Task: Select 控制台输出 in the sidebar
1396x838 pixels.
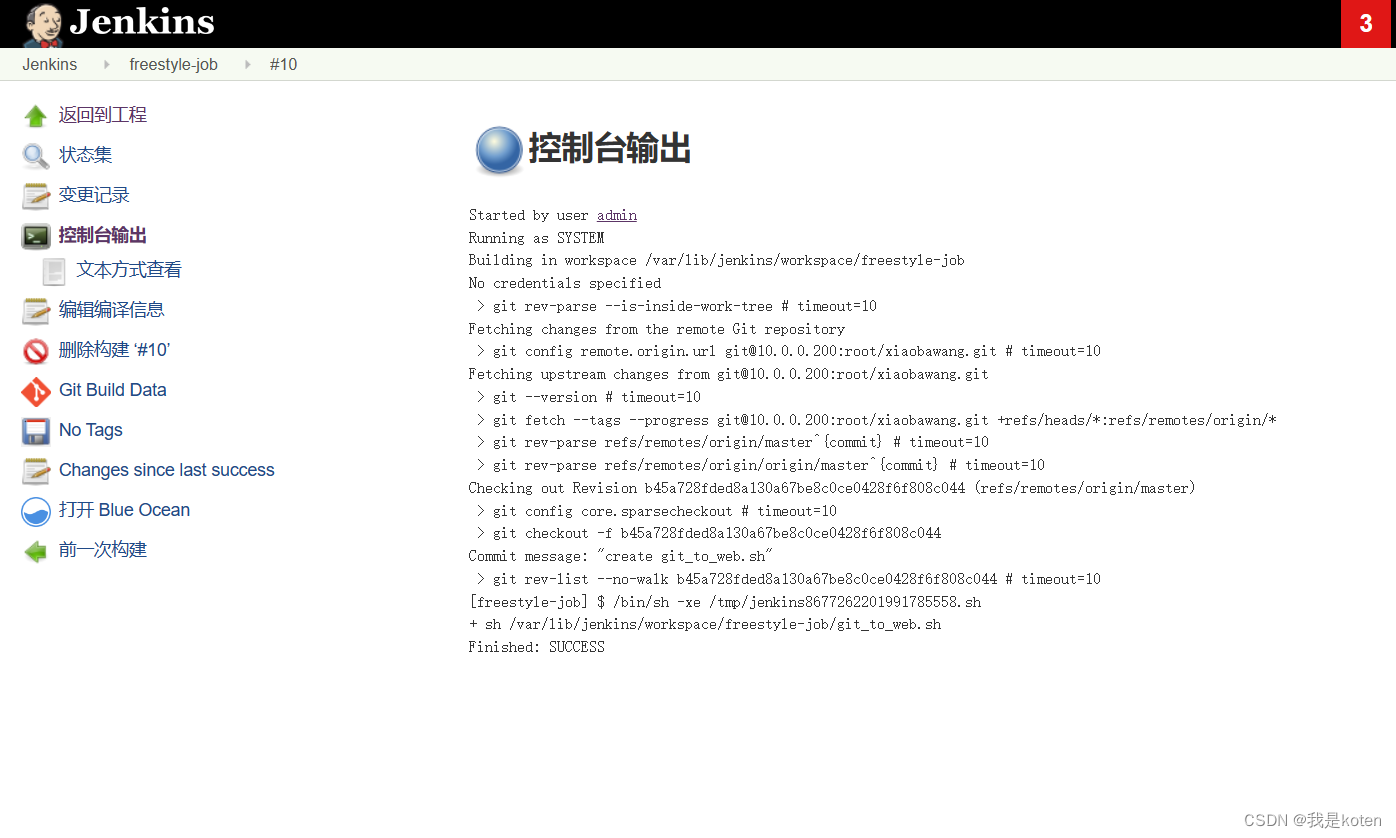Action: pyautogui.click(x=103, y=235)
